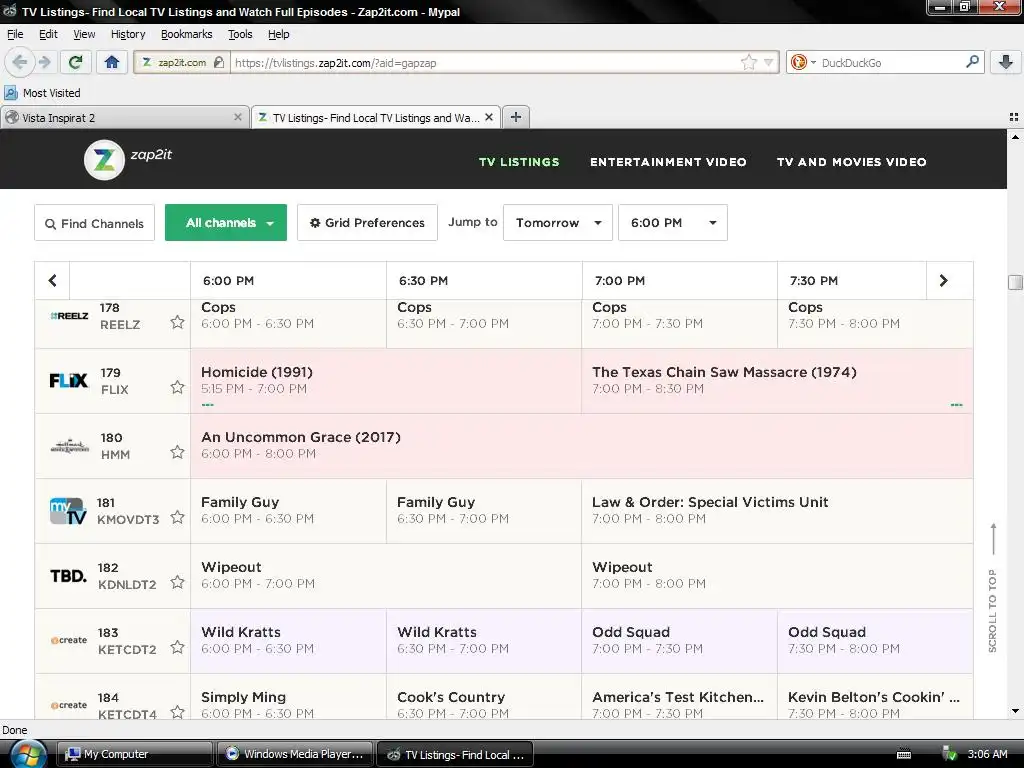Open the Help menu
The width and height of the screenshot is (1024, 768).
(x=279, y=34)
